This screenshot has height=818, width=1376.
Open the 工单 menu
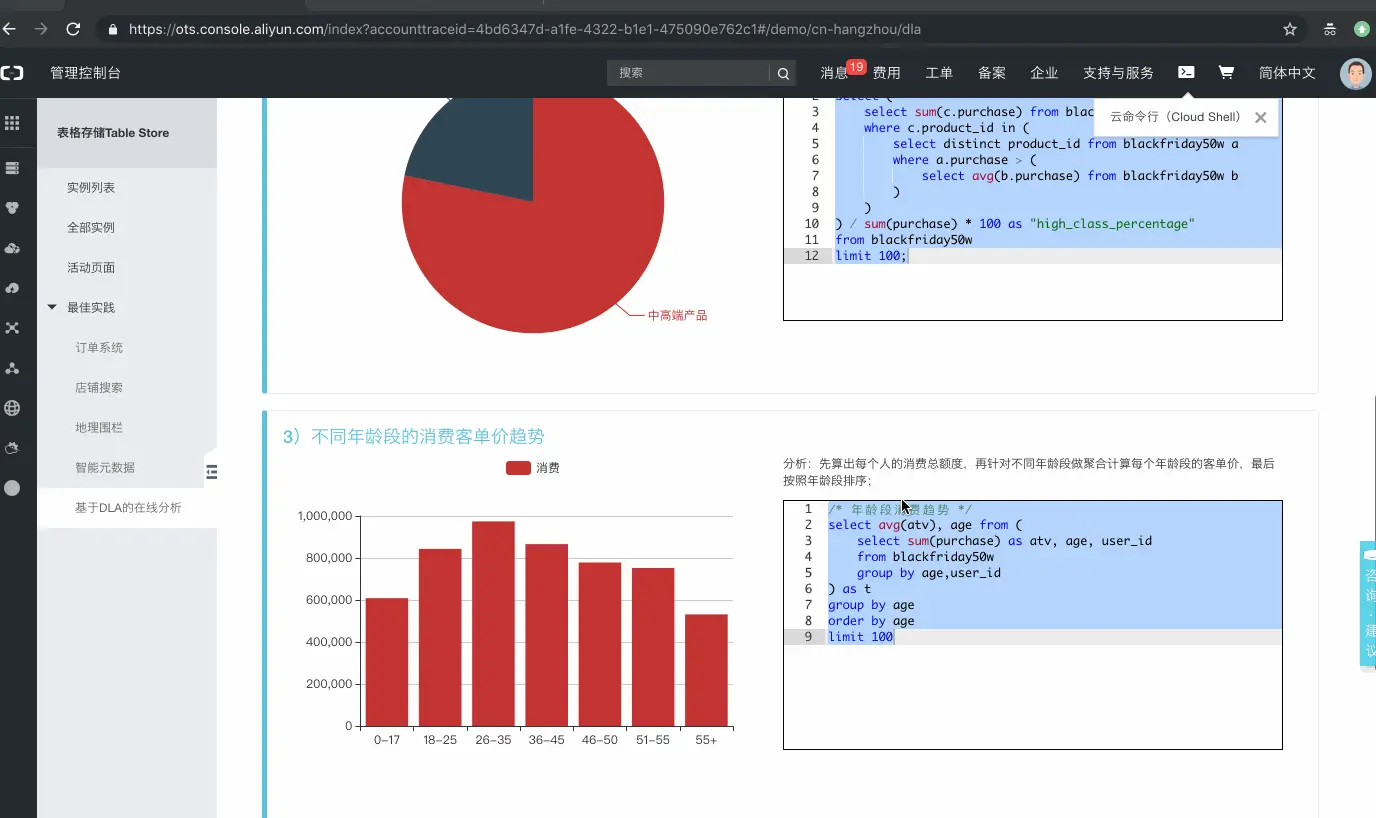[939, 73]
